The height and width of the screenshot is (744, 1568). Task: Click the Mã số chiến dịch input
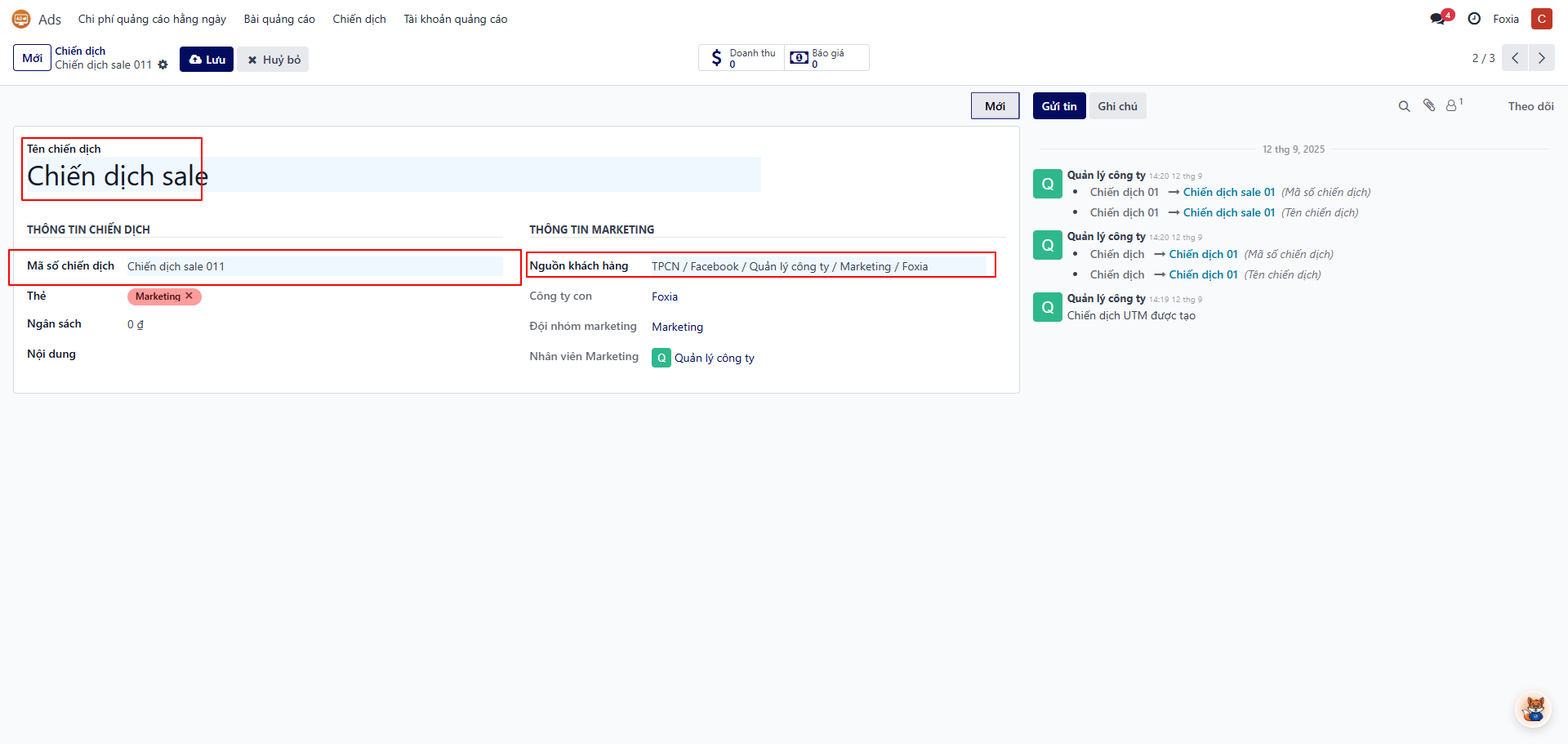[314, 266]
